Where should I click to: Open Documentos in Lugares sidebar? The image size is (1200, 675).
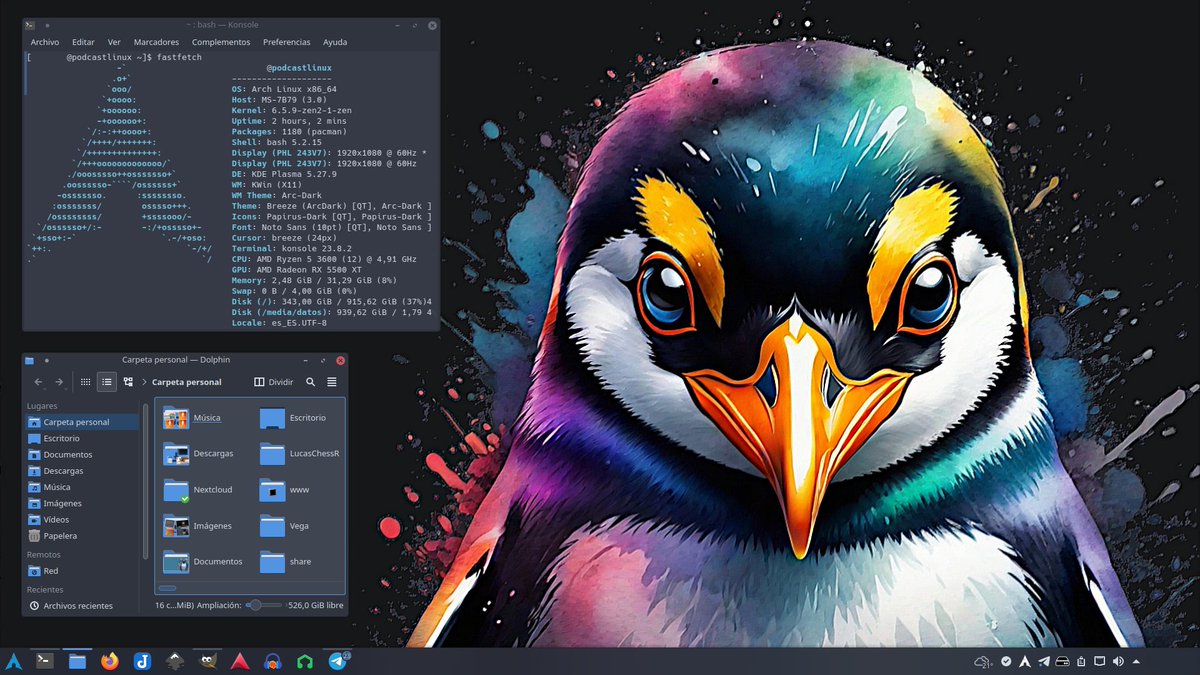tap(83, 455)
